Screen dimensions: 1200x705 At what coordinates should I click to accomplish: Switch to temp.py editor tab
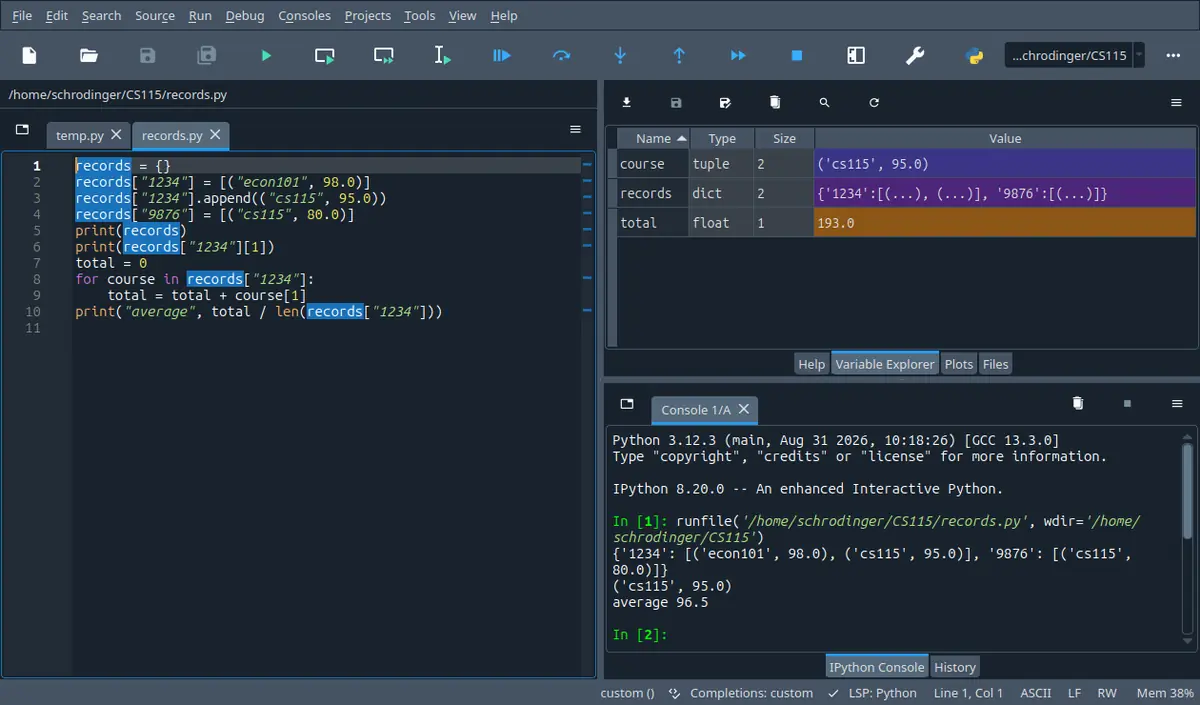coord(80,135)
